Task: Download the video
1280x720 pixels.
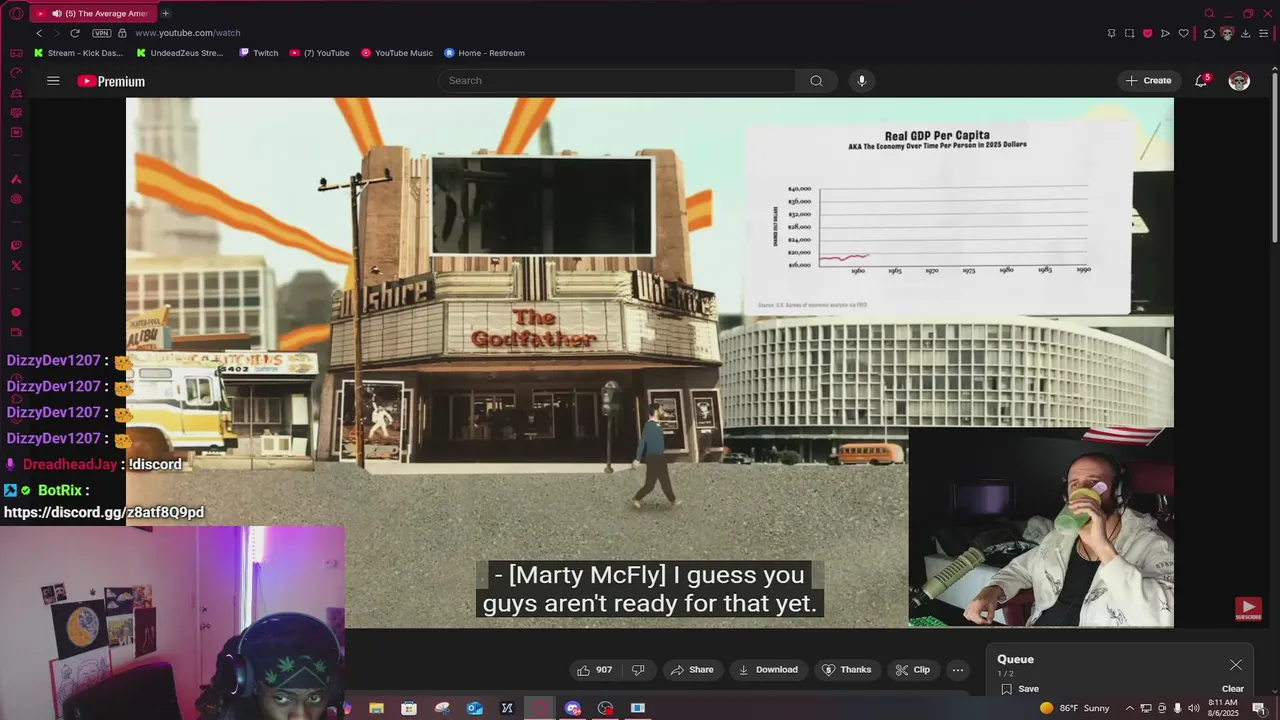Action: [768, 670]
